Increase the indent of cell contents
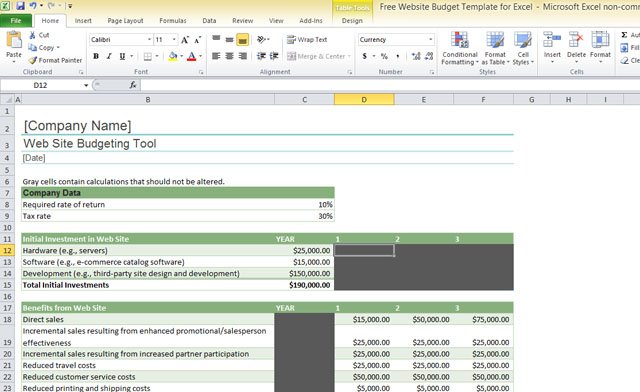 coord(274,56)
